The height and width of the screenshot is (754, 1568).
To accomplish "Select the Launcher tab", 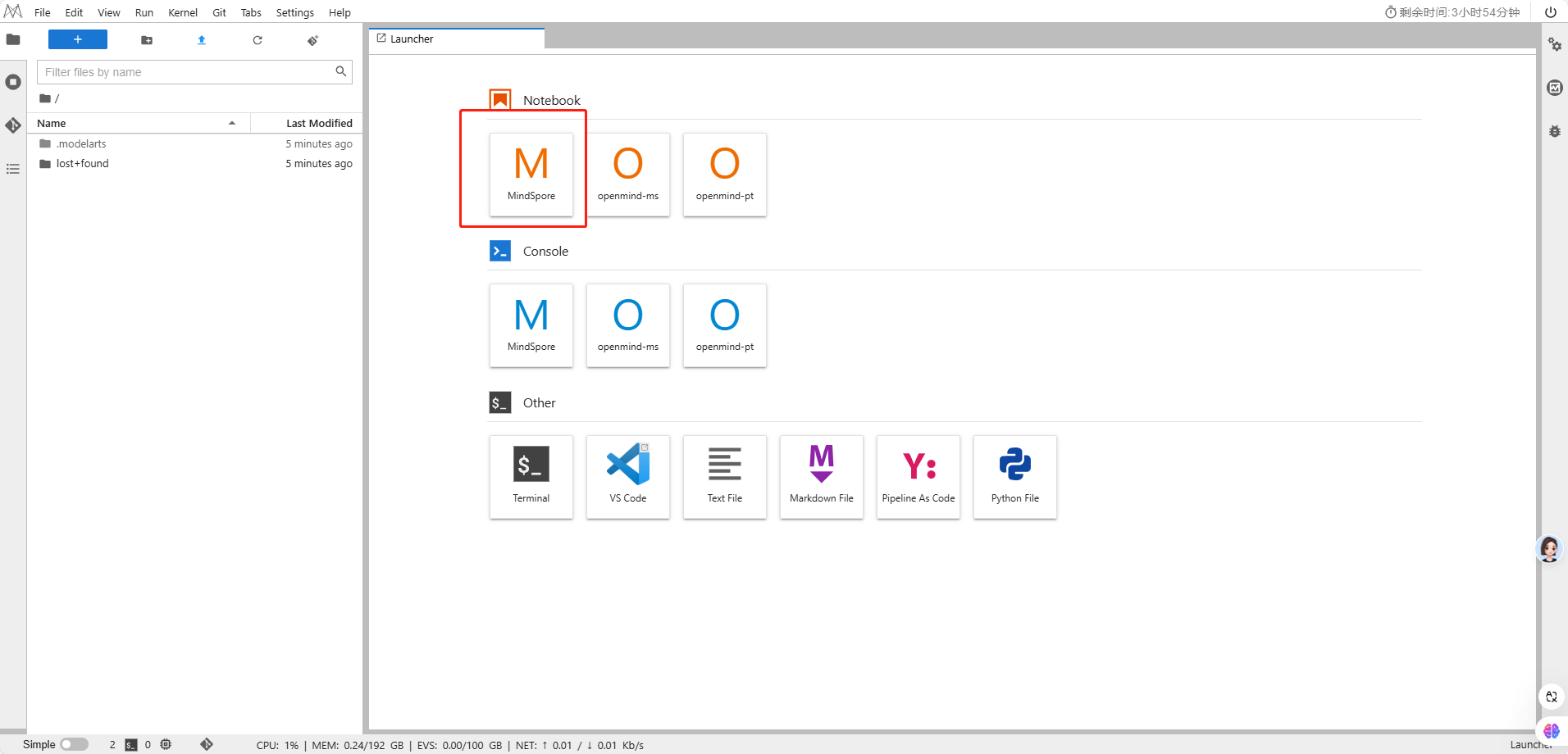I will (x=456, y=39).
